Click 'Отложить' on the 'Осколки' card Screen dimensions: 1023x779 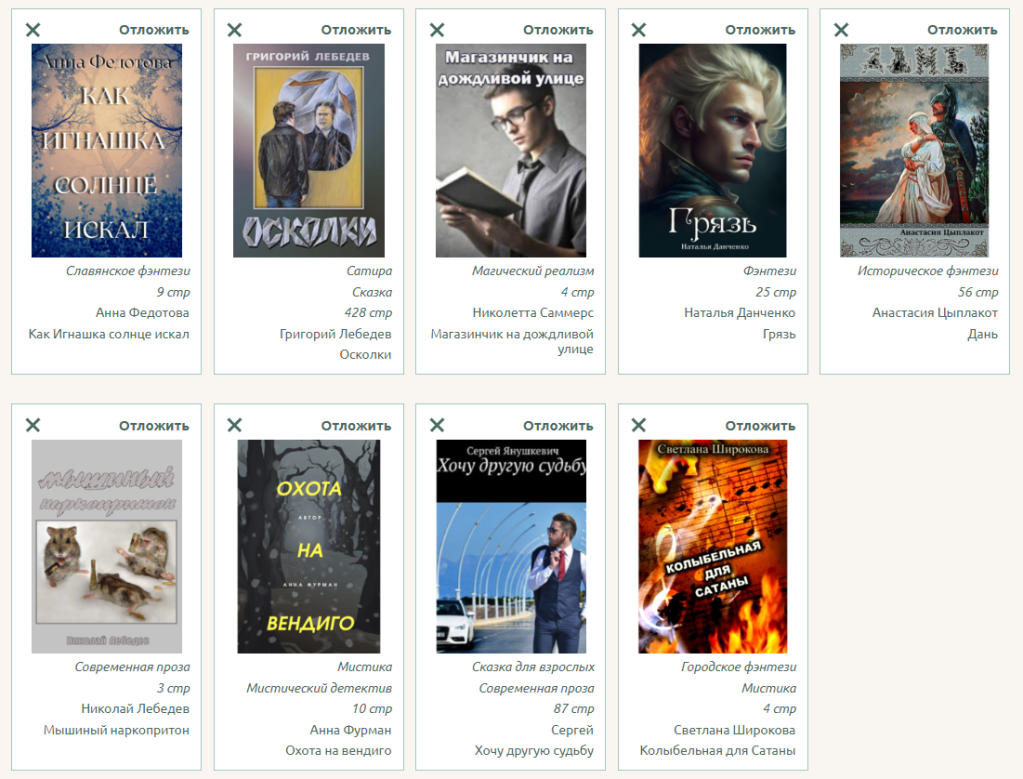pyautogui.click(x=356, y=30)
